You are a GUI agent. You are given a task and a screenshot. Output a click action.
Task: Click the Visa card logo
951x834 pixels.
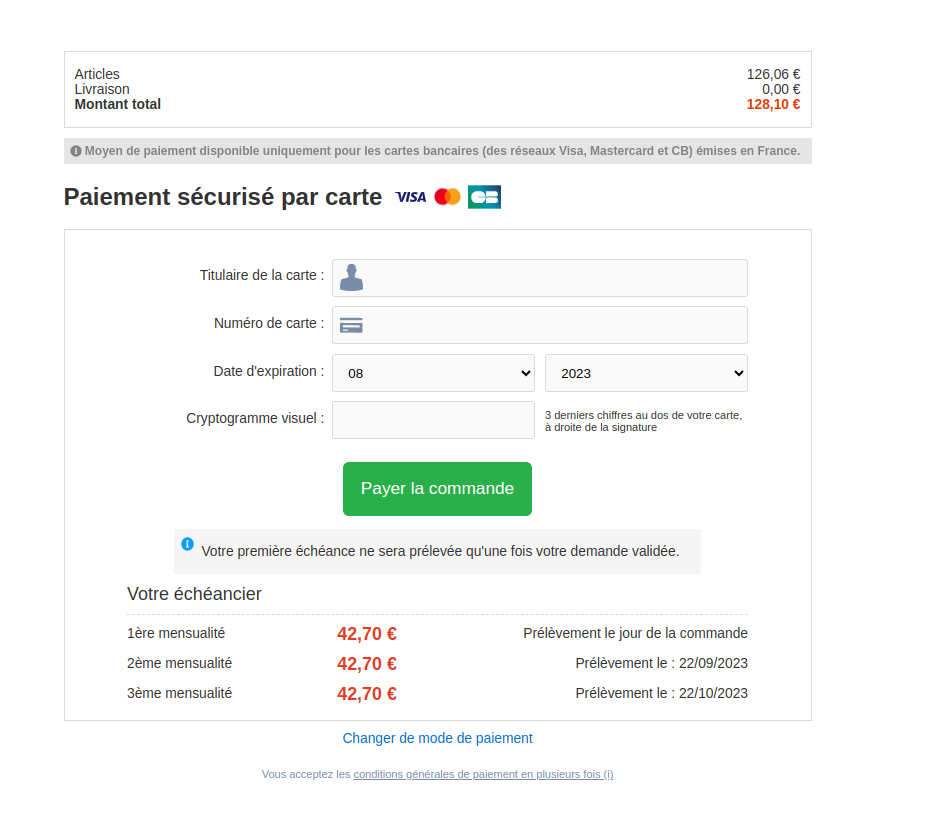coord(411,197)
